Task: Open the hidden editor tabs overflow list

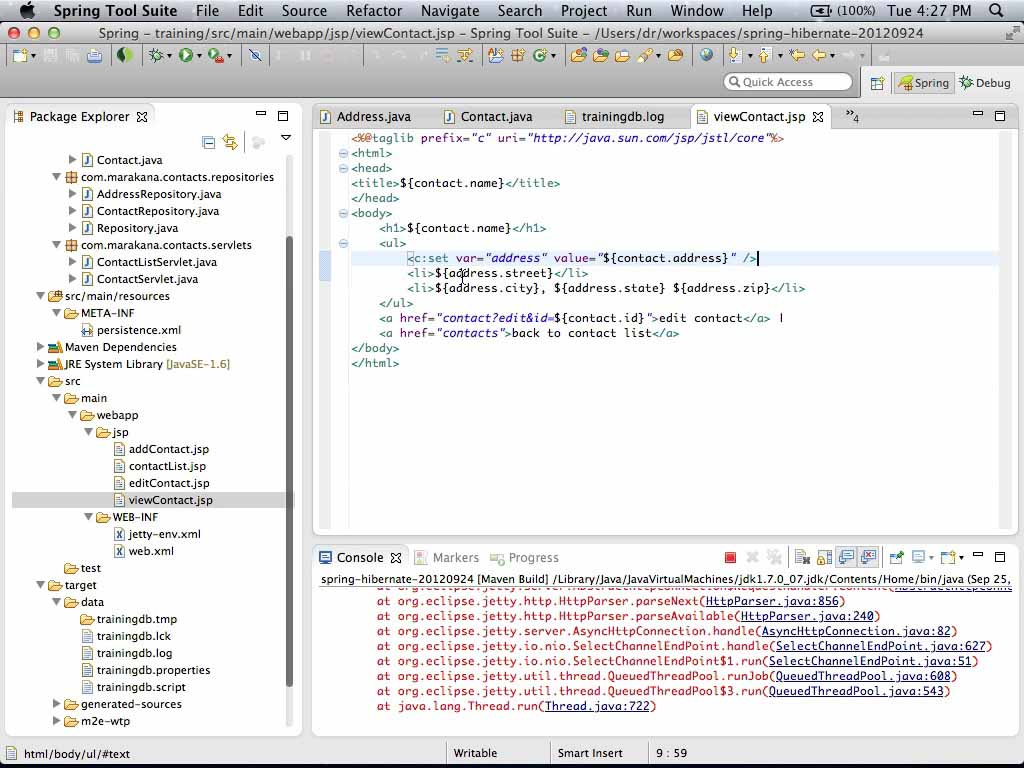Action: (852, 117)
